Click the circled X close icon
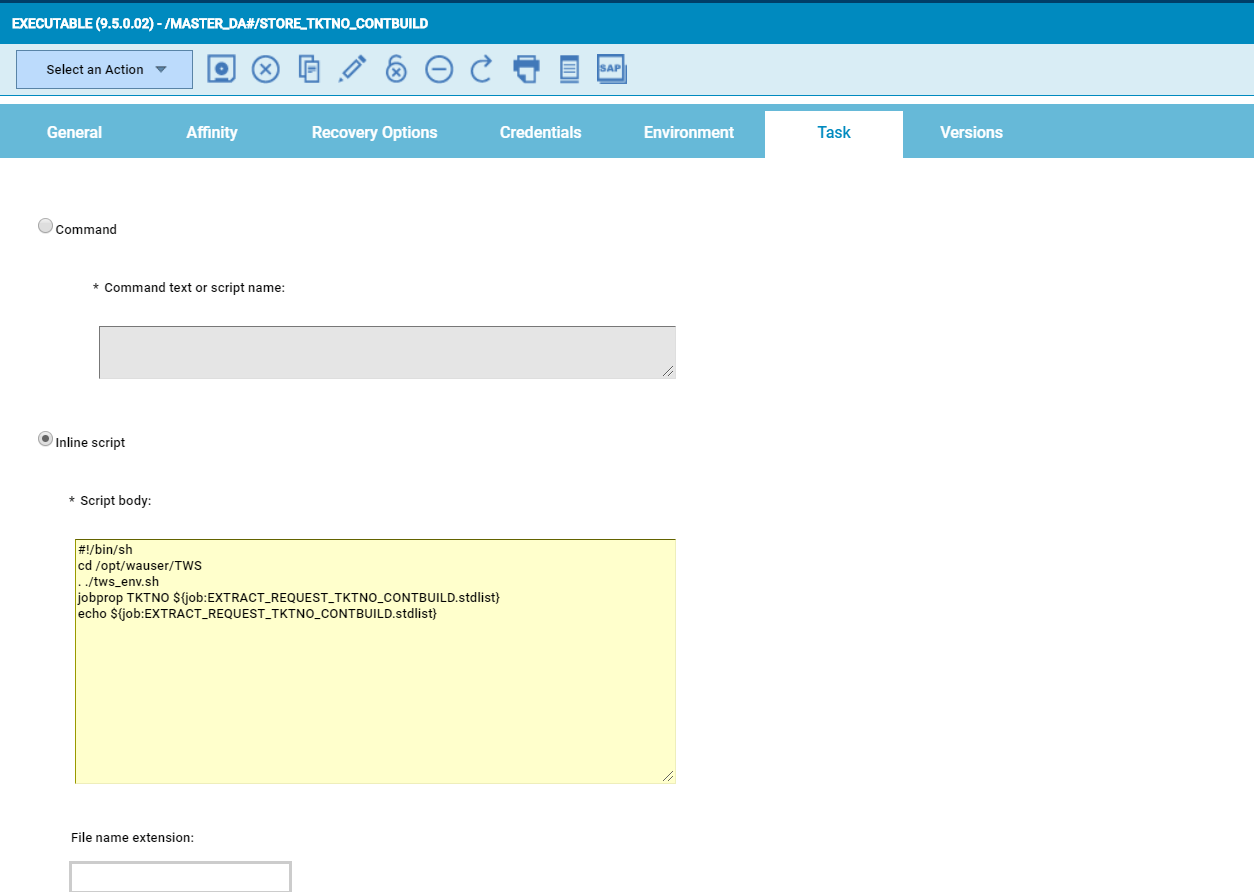This screenshot has height=892, width=1254. point(265,69)
